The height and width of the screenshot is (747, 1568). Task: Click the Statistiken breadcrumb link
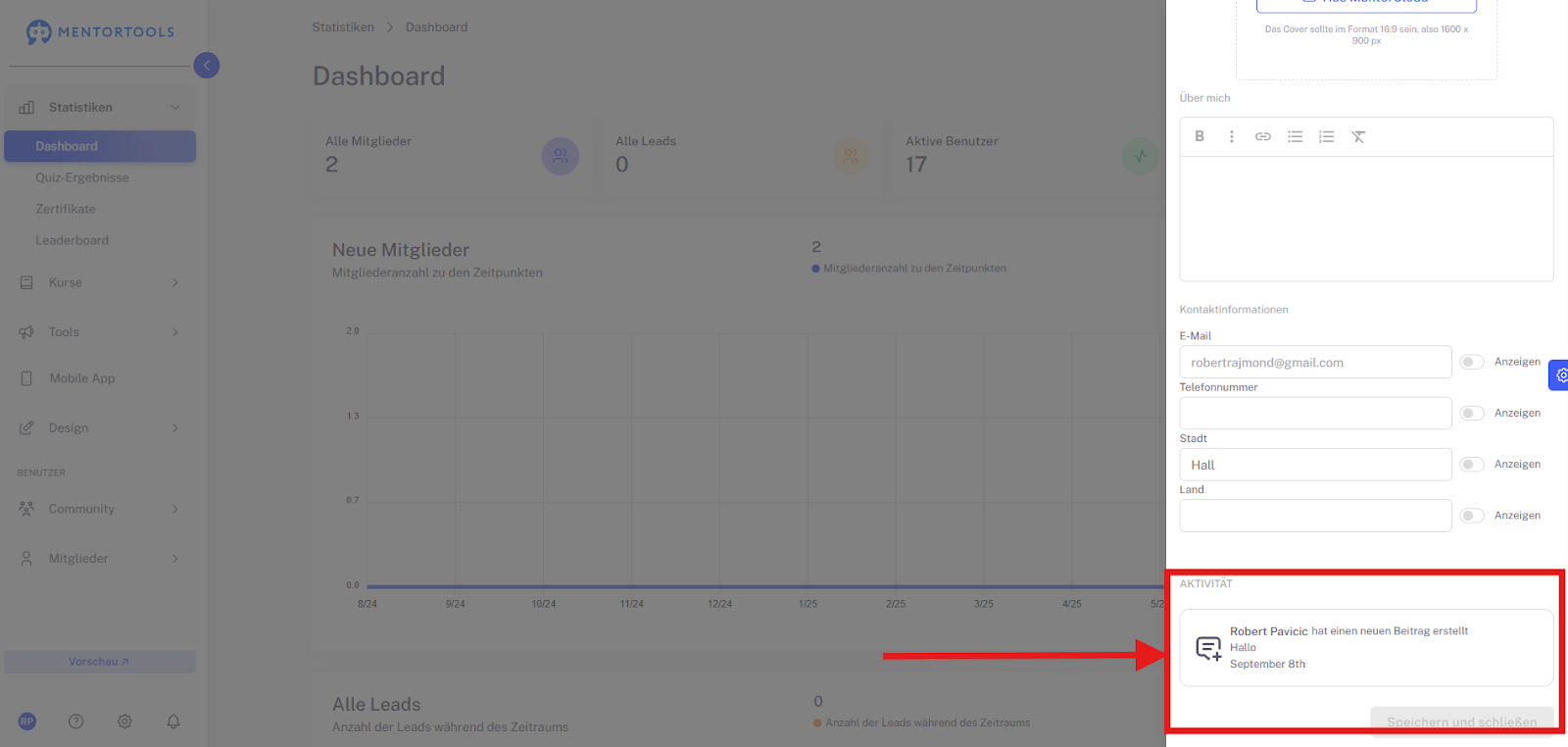coord(343,27)
